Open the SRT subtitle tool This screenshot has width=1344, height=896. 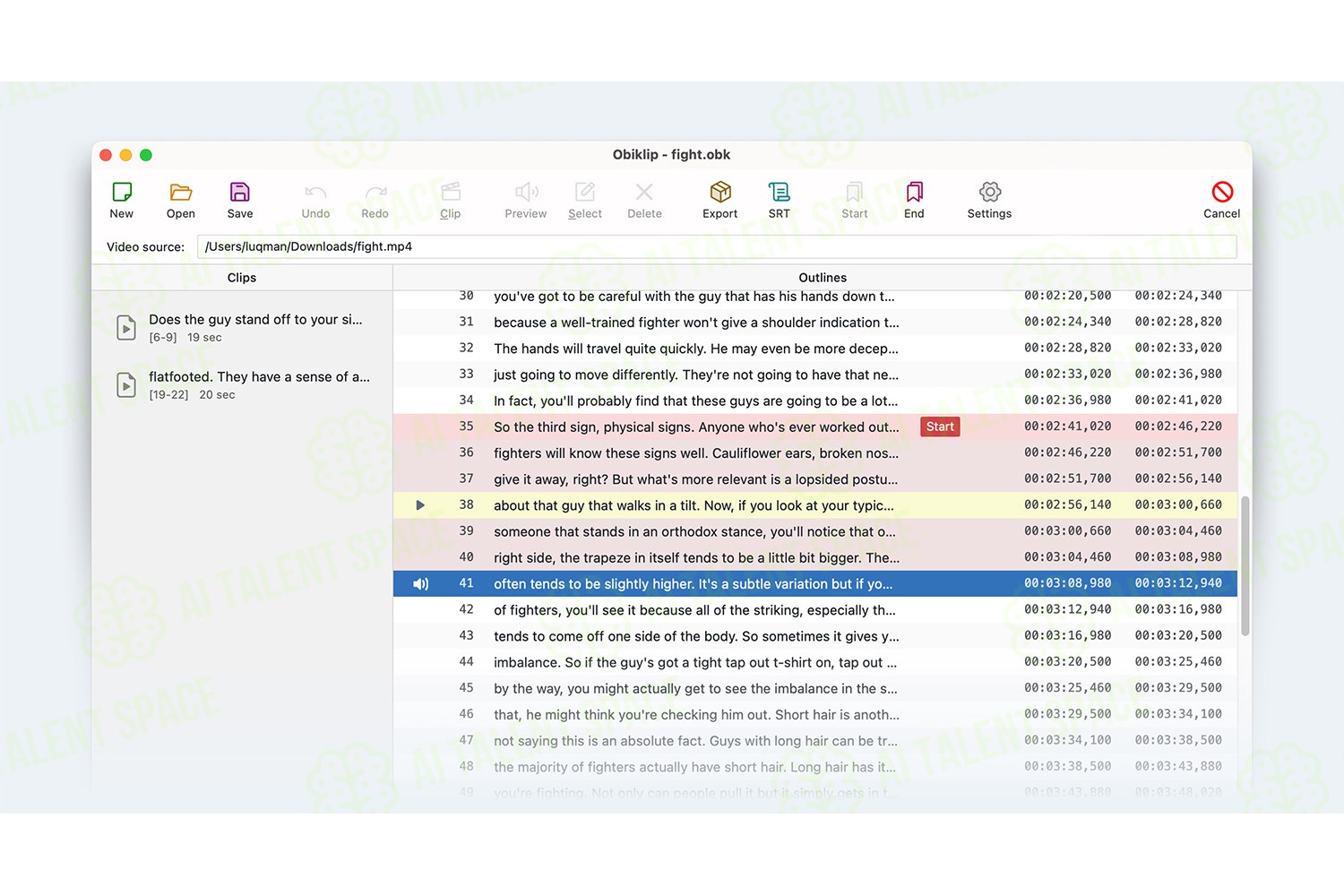click(780, 192)
